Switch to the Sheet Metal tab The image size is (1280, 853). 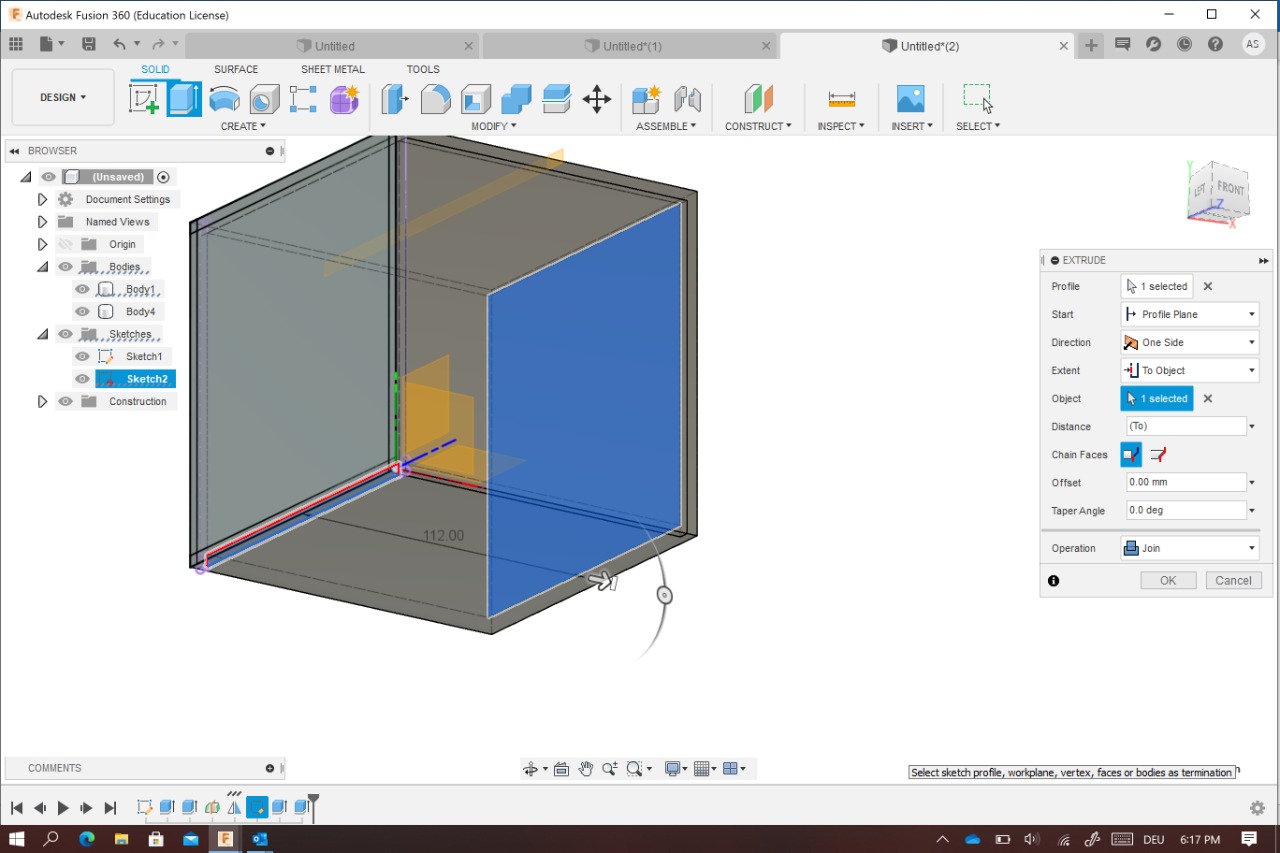coord(332,69)
